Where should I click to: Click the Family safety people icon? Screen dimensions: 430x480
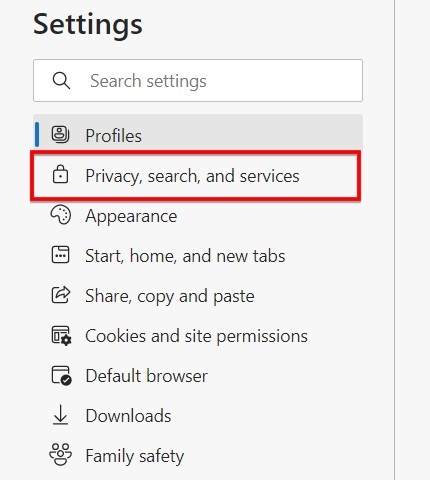click(60, 454)
